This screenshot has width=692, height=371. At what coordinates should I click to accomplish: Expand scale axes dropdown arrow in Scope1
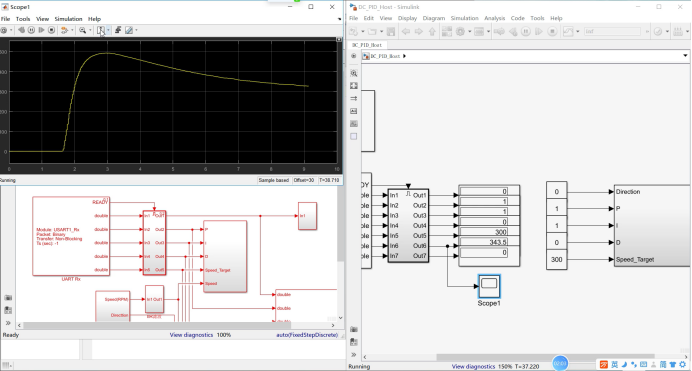pos(109,30)
